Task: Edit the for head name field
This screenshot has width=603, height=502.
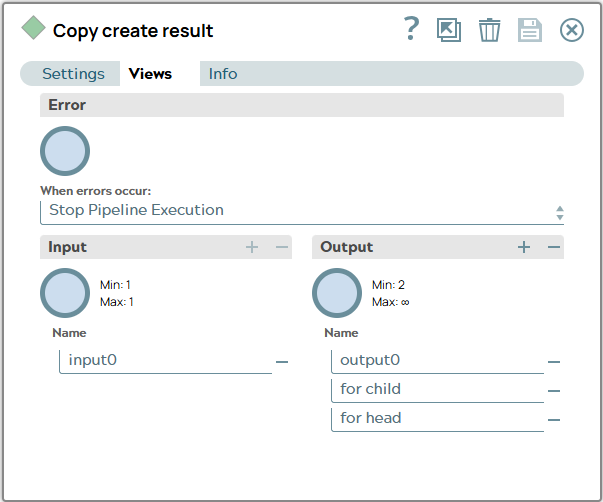Action: (438, 419)
